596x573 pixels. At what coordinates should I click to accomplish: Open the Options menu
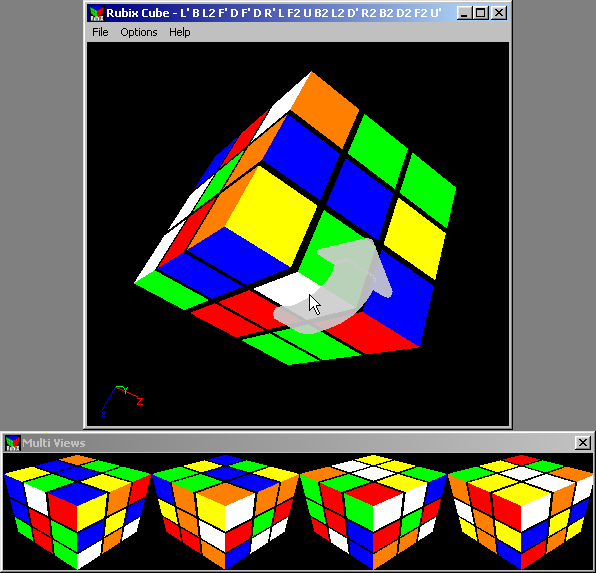coord(139,32)
